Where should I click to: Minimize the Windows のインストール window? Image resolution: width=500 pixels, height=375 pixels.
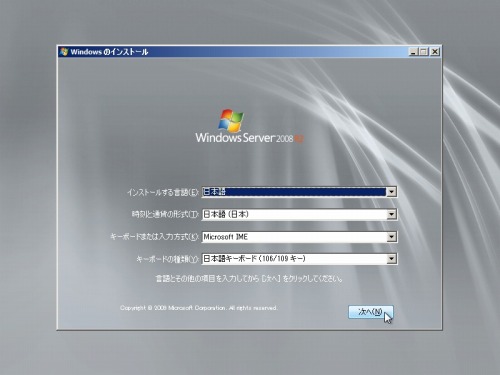pos(413,52)
